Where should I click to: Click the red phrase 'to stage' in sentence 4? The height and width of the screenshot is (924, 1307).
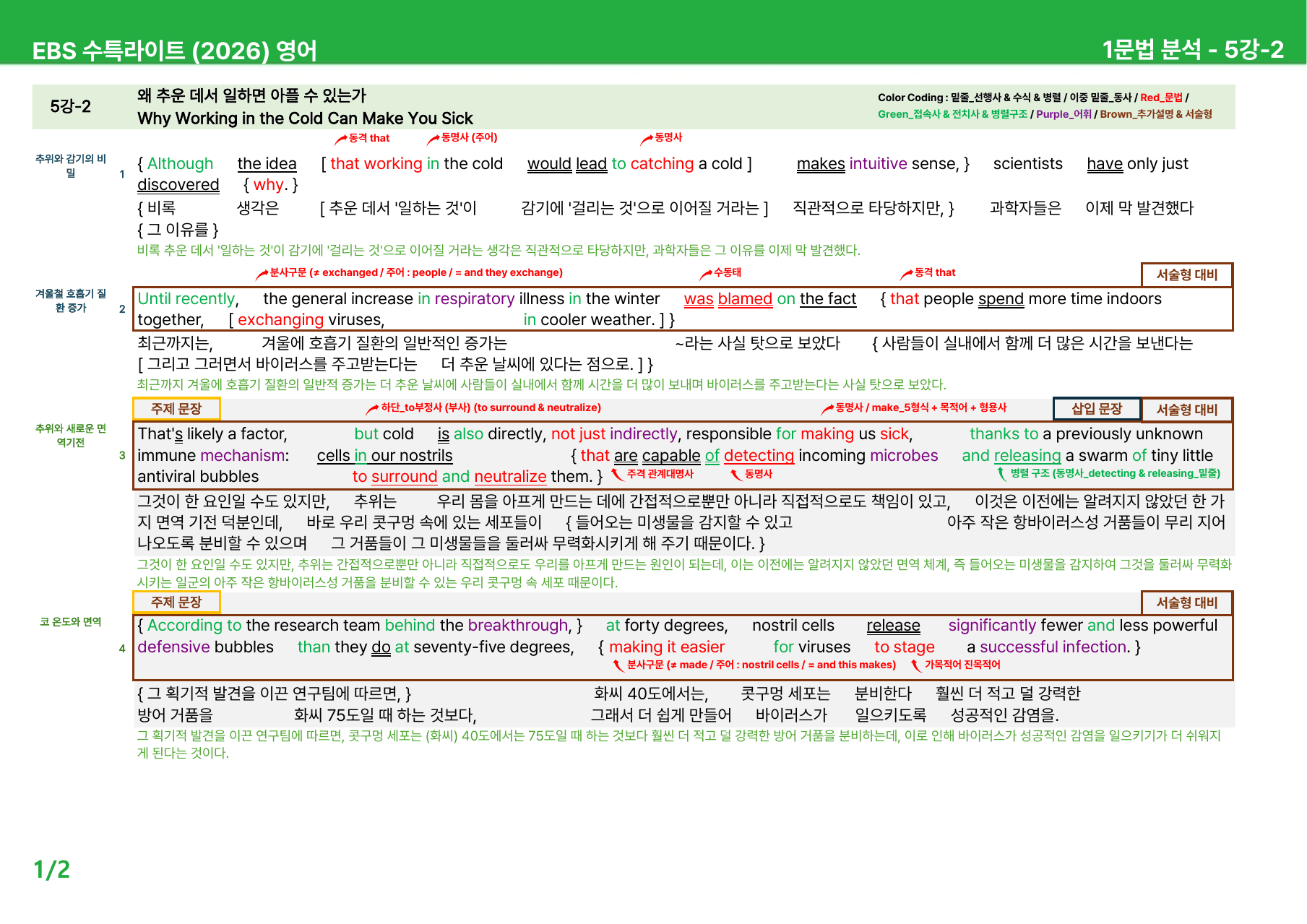pyautogui.click(x=904, y=647)
